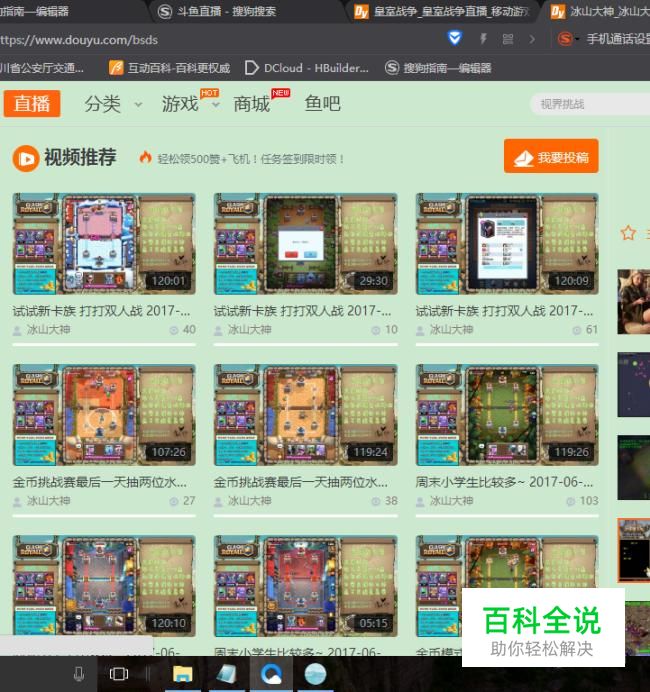Open title 试试新卡族 of the 10-view video

click(303, 311)
